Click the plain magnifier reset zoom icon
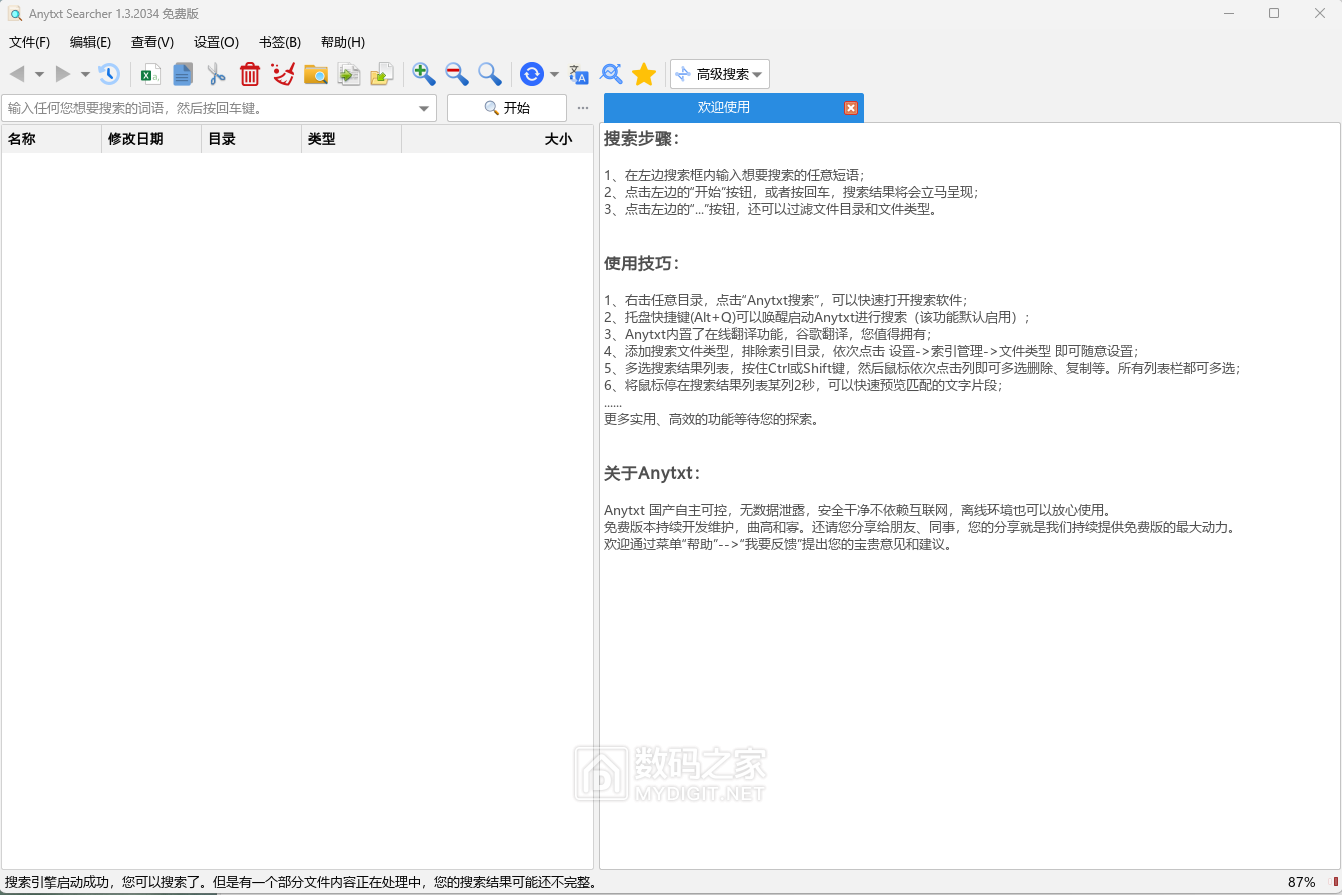 tap(490, 74)
